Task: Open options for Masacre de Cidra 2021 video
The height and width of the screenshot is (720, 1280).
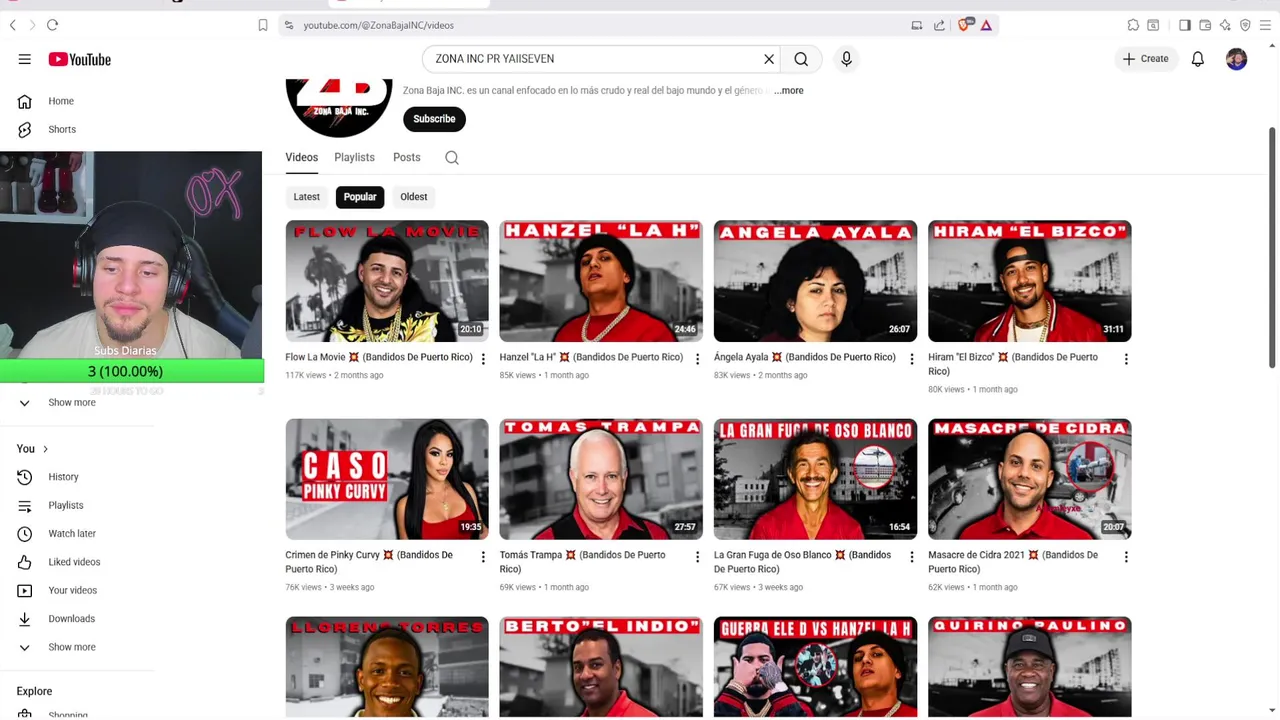Action: (x=1126, y=557)
